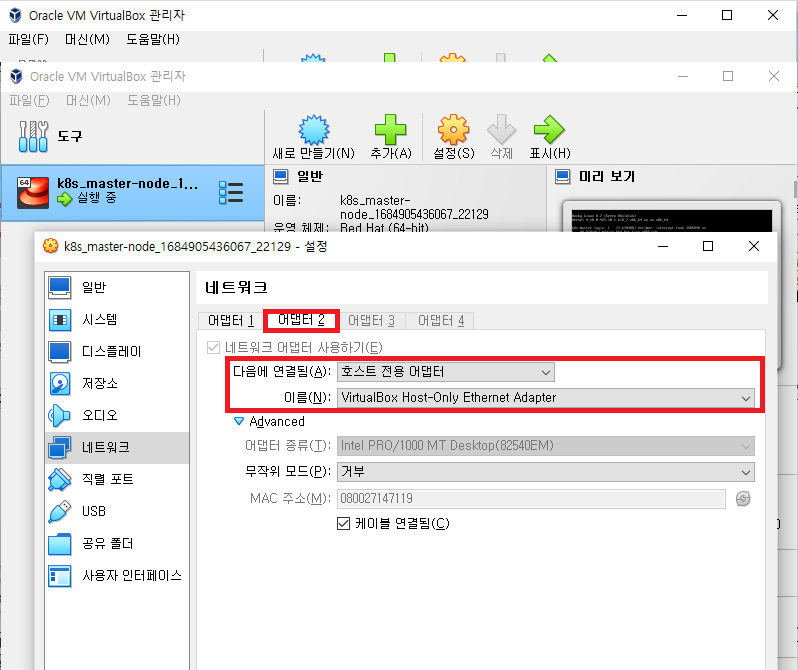Viewport: 798px width, 670px height.
Task: Click the 추가(A) green plus icon
Action: pyautogui.click(x=390, y=129)
